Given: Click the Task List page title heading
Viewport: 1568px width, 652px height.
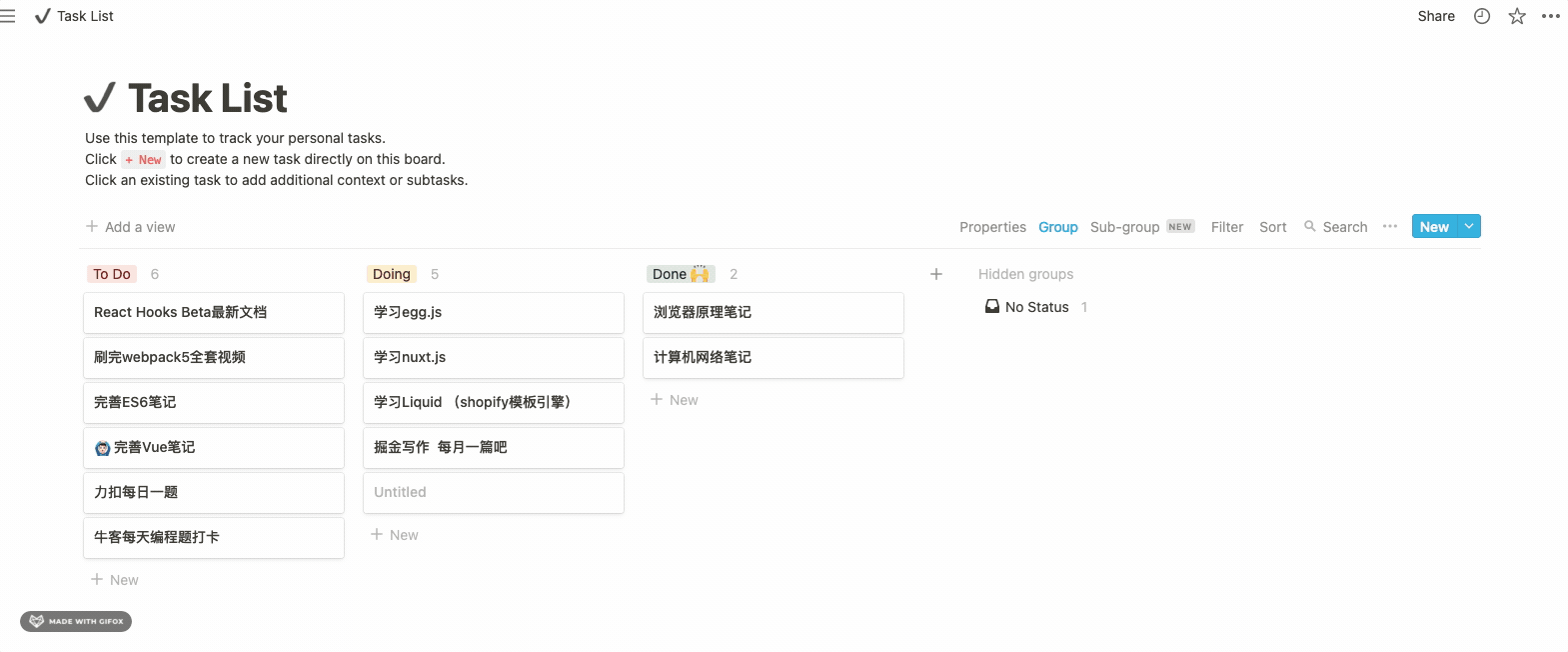Looking at the screenshot, I should (x=208, y=98).
